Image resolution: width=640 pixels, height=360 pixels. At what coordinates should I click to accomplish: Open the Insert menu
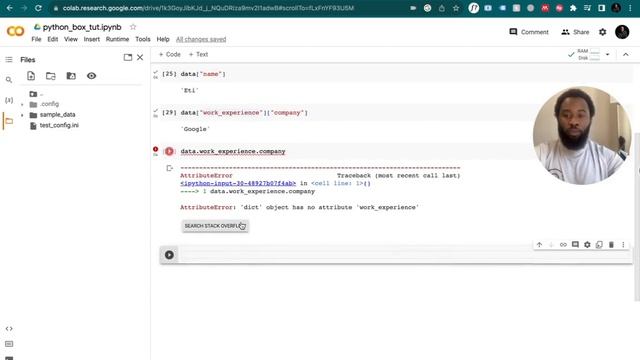91,39
